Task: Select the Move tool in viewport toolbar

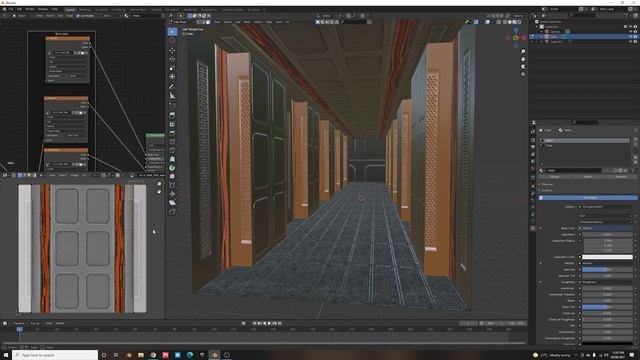Action: 172,50
